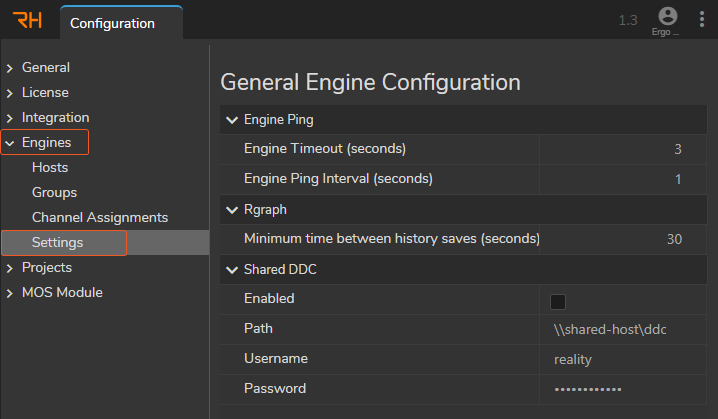Open the Groups item under Engines
This screenshot has width=718, height=419.
[54, 193]
